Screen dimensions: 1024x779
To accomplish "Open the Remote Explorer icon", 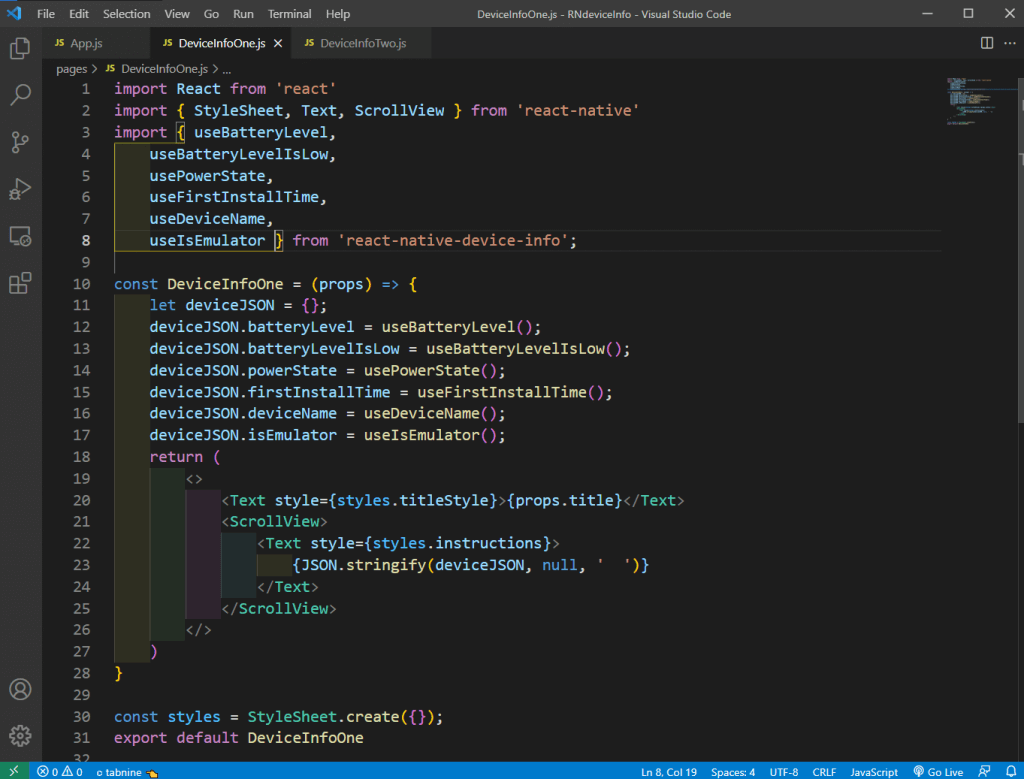I will (19, 237).
